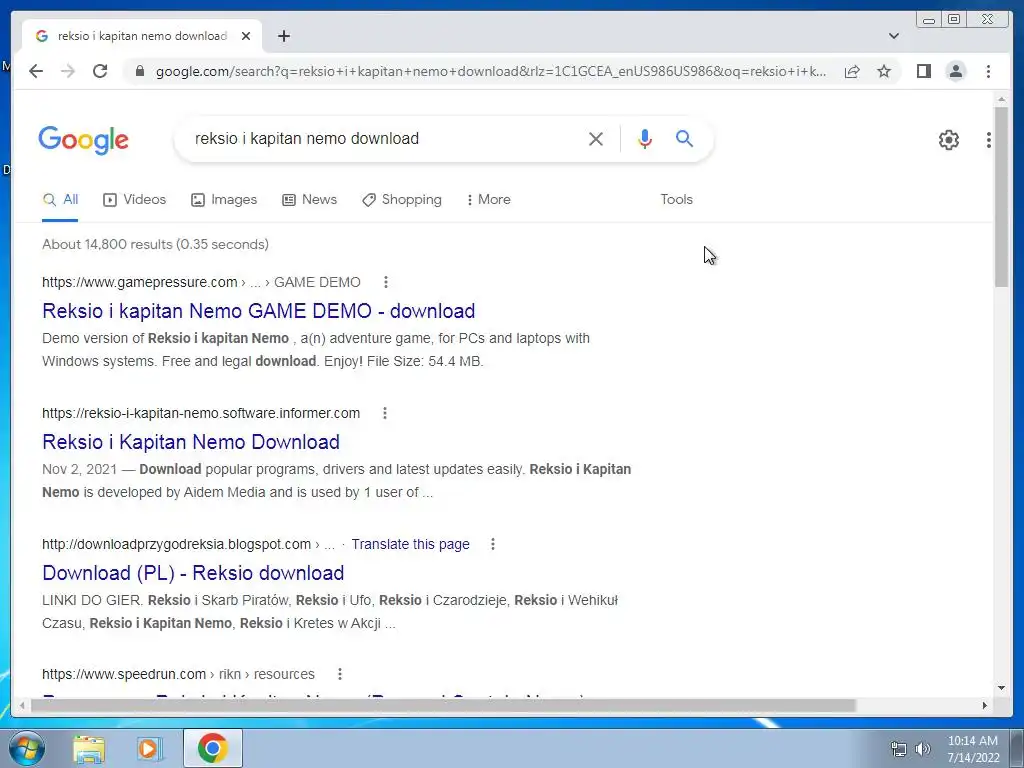Go to the Google logo homepage
This screenshot has height=768, width=1024.
coord(84,140)
